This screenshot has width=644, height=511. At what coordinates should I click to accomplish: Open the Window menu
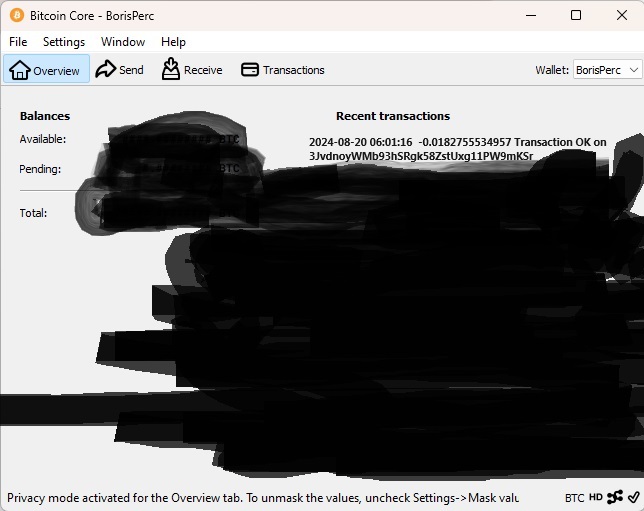[123, 42]
